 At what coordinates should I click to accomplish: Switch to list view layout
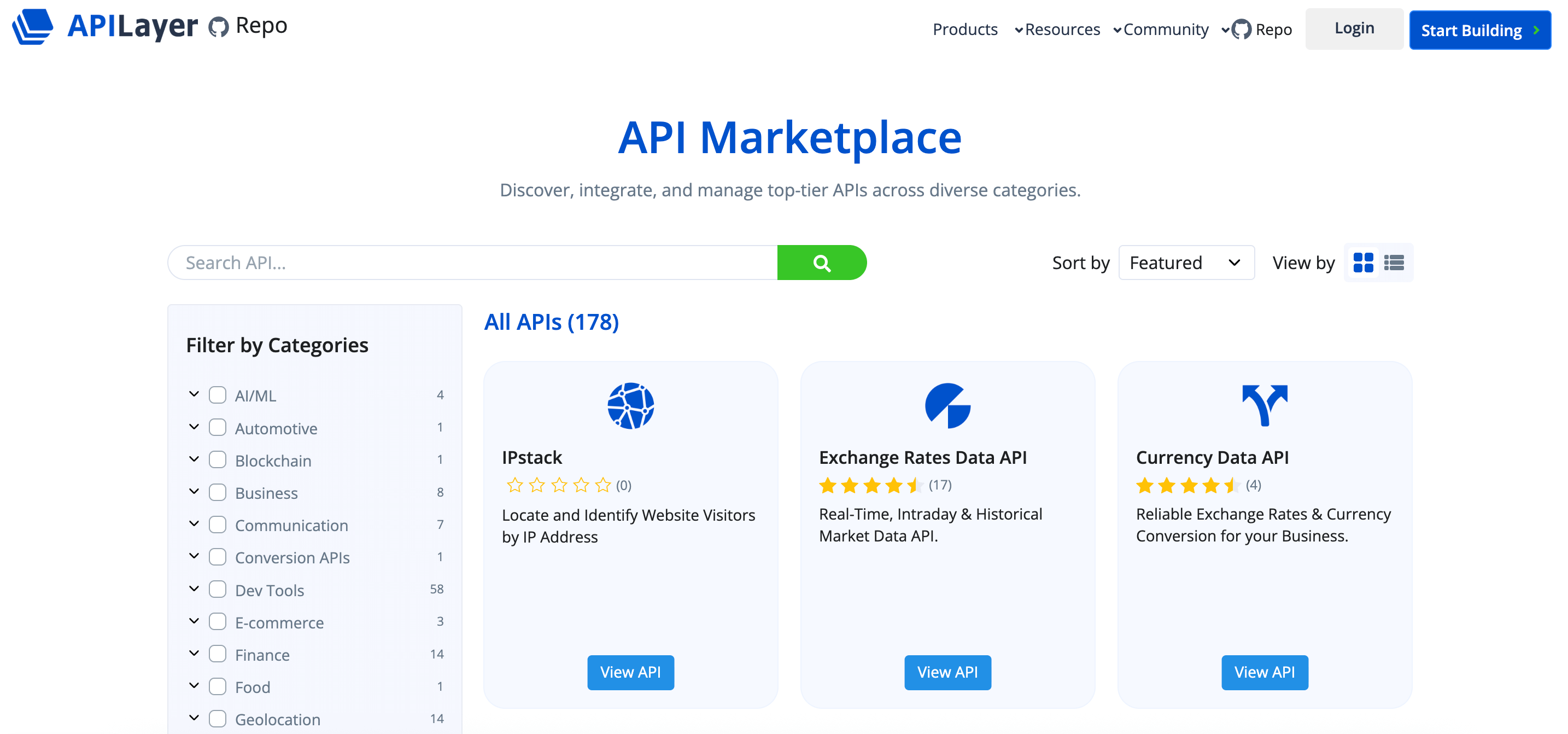[x=1395, y=263]
